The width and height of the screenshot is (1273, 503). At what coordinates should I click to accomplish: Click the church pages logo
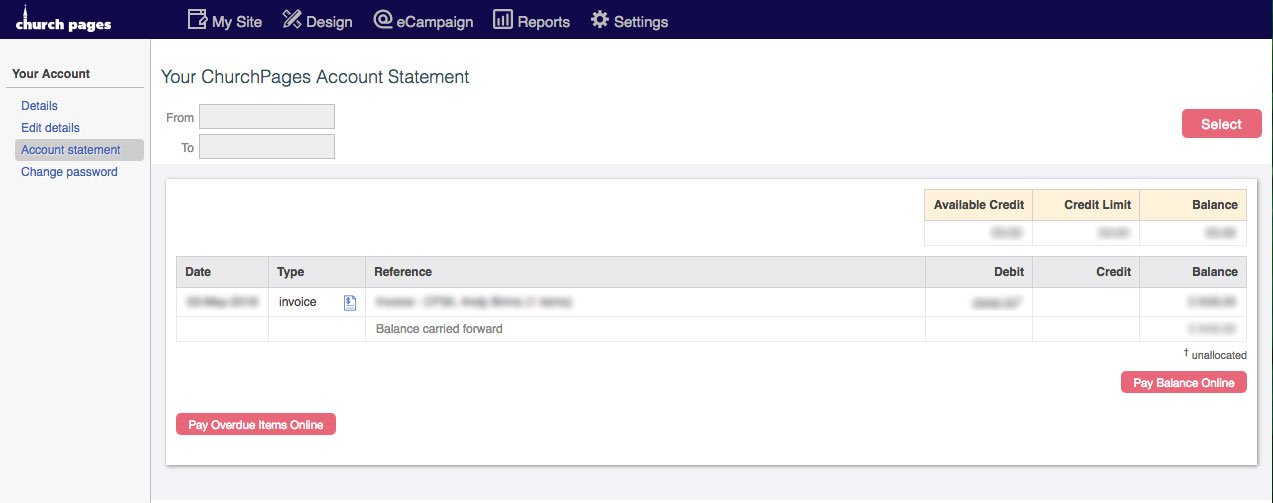click(63, 21)
